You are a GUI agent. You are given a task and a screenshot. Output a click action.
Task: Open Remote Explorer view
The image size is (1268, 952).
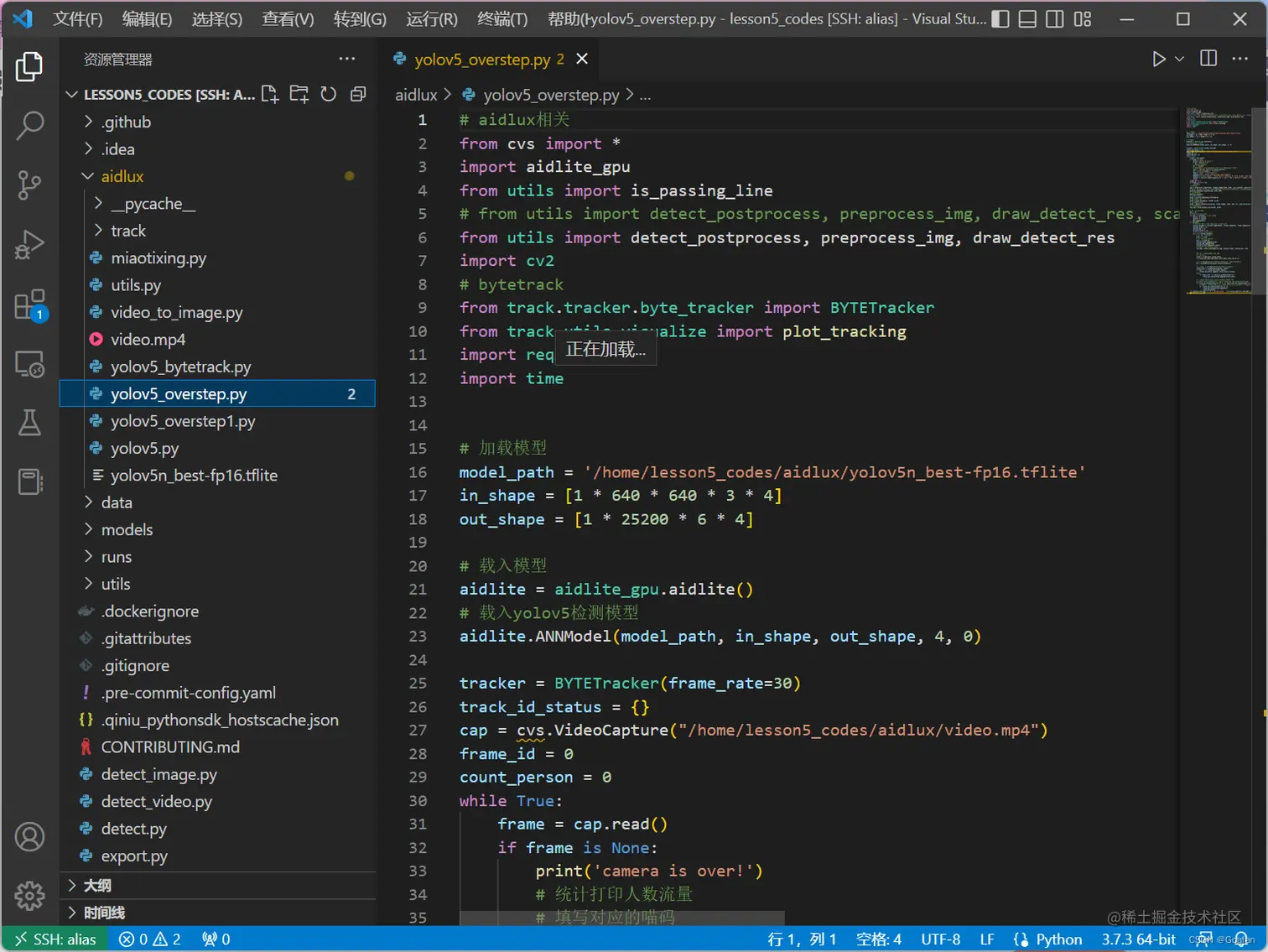[29, 364]
